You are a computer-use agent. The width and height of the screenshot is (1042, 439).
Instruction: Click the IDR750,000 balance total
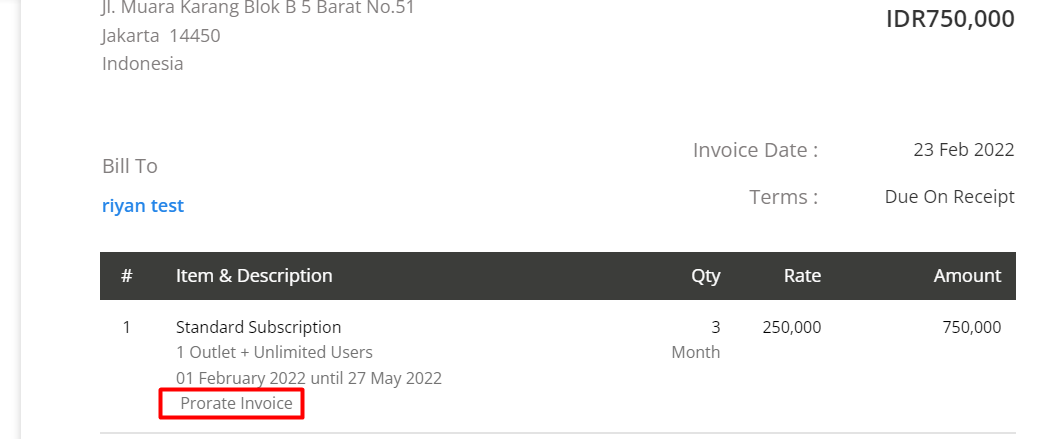[950, 19]
